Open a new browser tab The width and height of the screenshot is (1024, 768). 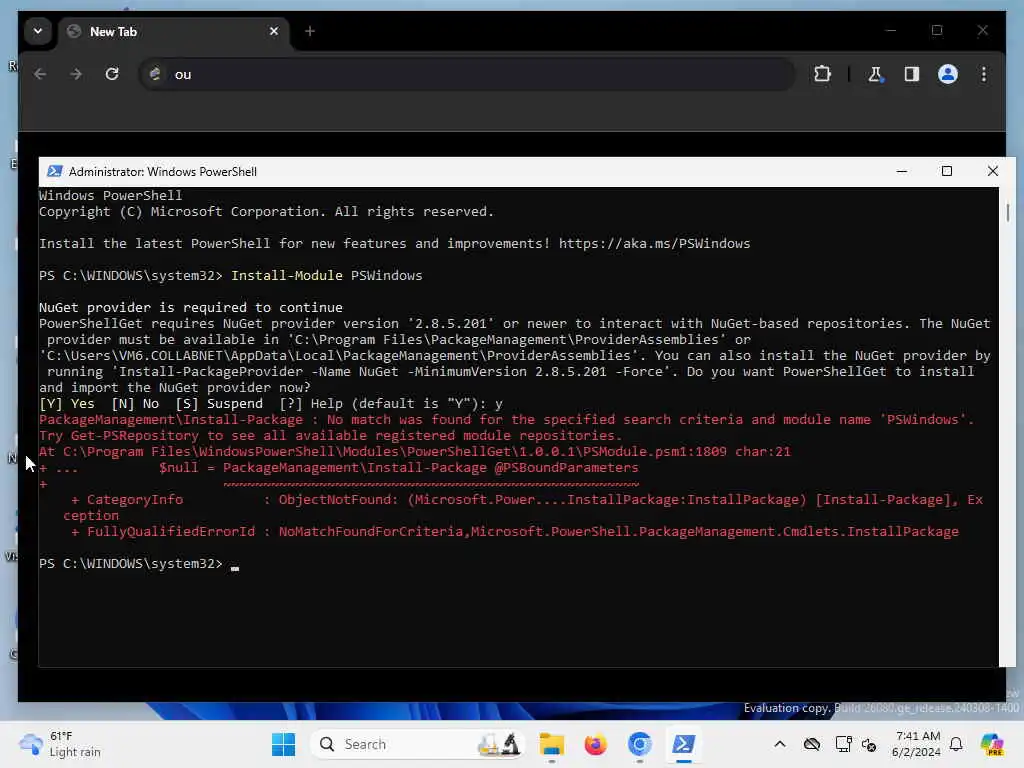tap(310, 31)
